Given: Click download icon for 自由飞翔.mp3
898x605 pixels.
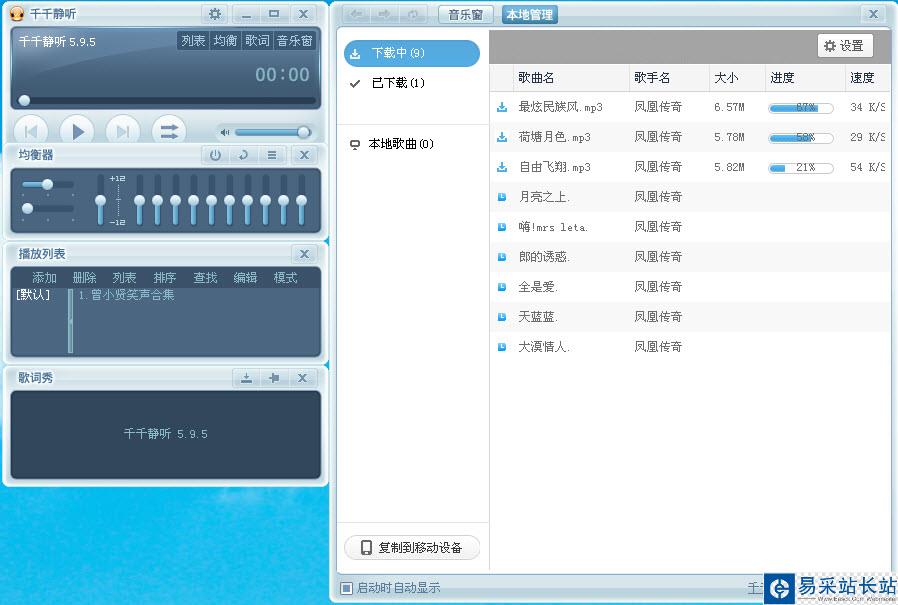Looking at the screenshot, I should (x=502, y=167).
